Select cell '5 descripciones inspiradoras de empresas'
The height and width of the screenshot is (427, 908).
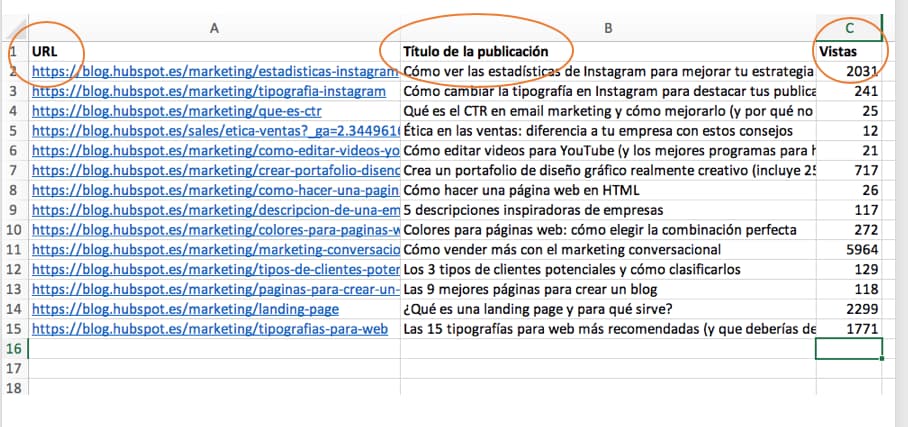608,210
